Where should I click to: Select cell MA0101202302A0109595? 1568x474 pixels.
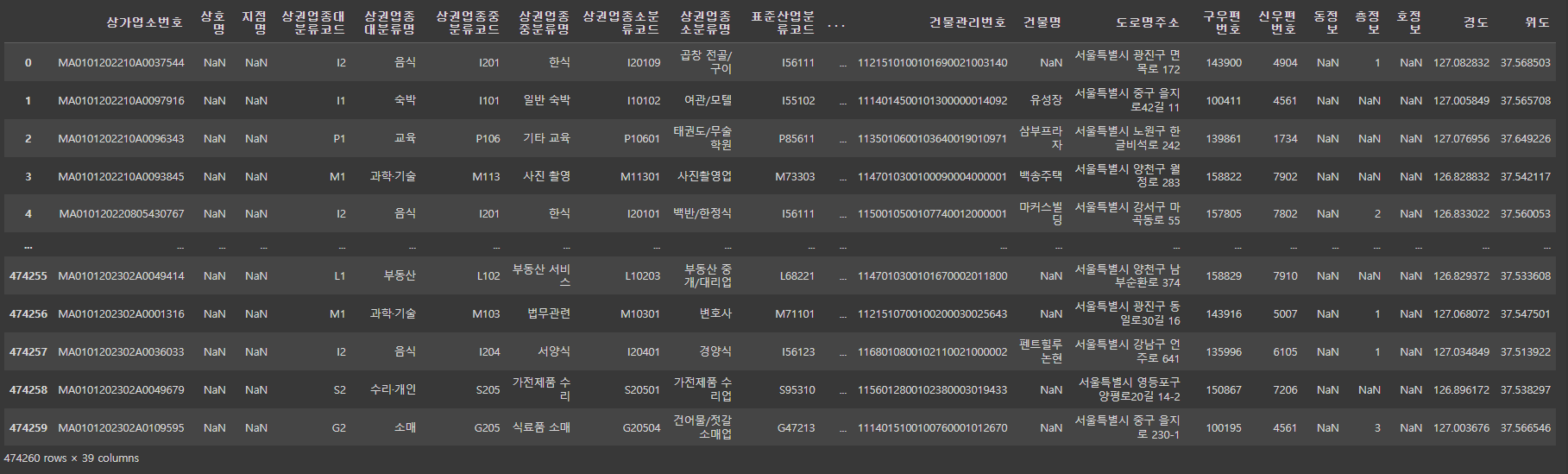[121, 428]
